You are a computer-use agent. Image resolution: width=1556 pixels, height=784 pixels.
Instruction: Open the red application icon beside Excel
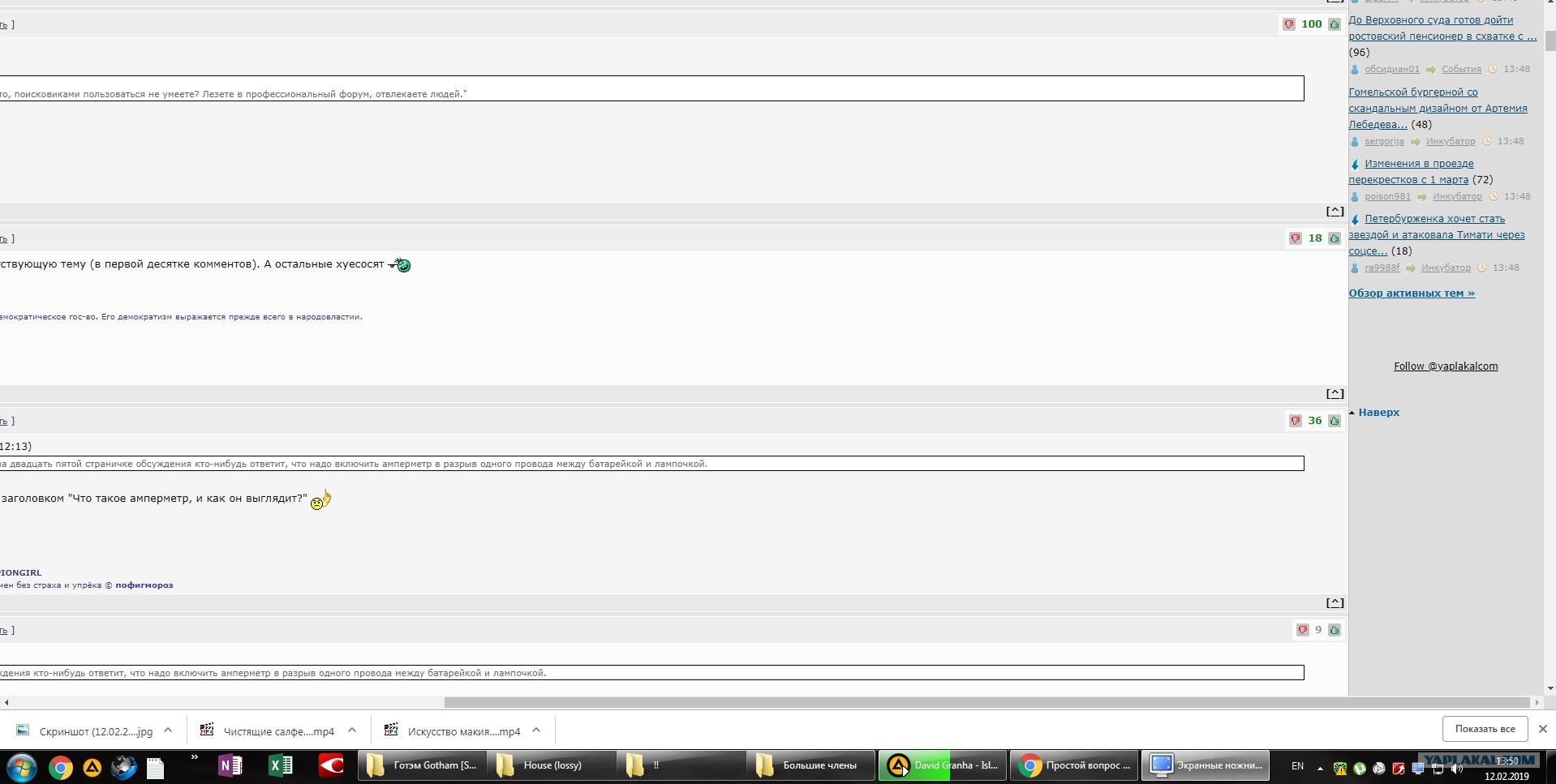pos(331,765)
